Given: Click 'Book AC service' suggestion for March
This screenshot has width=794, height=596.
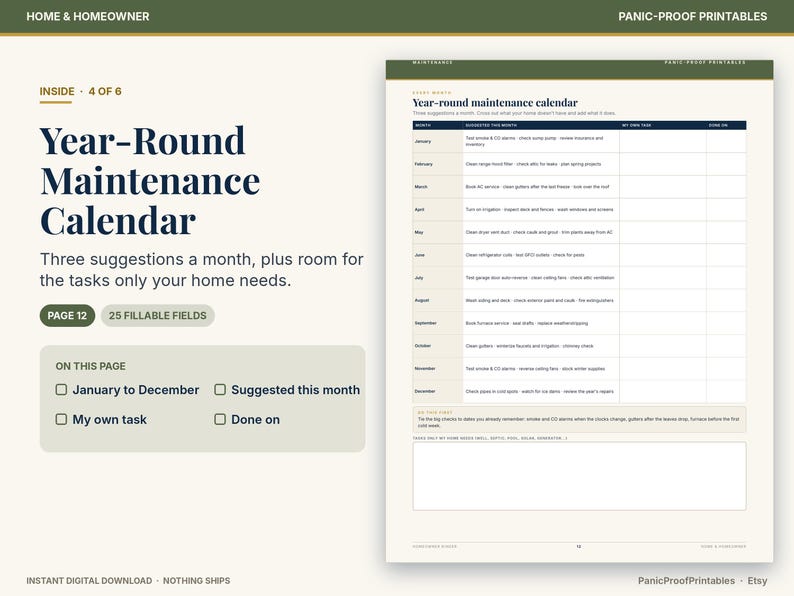Looking at the screenshot, I should pos(482,187).
